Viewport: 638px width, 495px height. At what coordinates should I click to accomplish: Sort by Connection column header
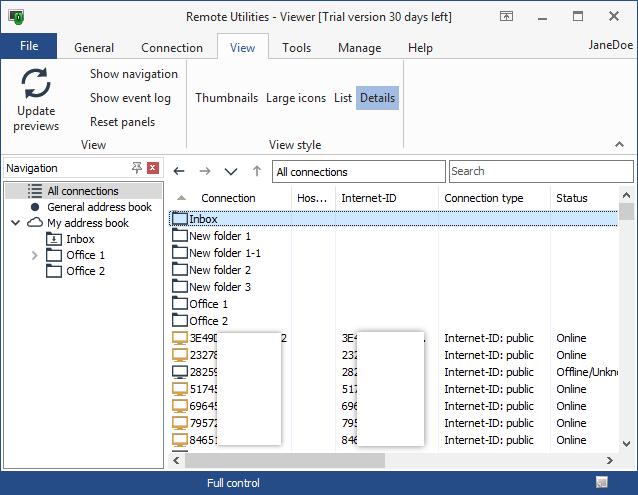coord(228,198)
